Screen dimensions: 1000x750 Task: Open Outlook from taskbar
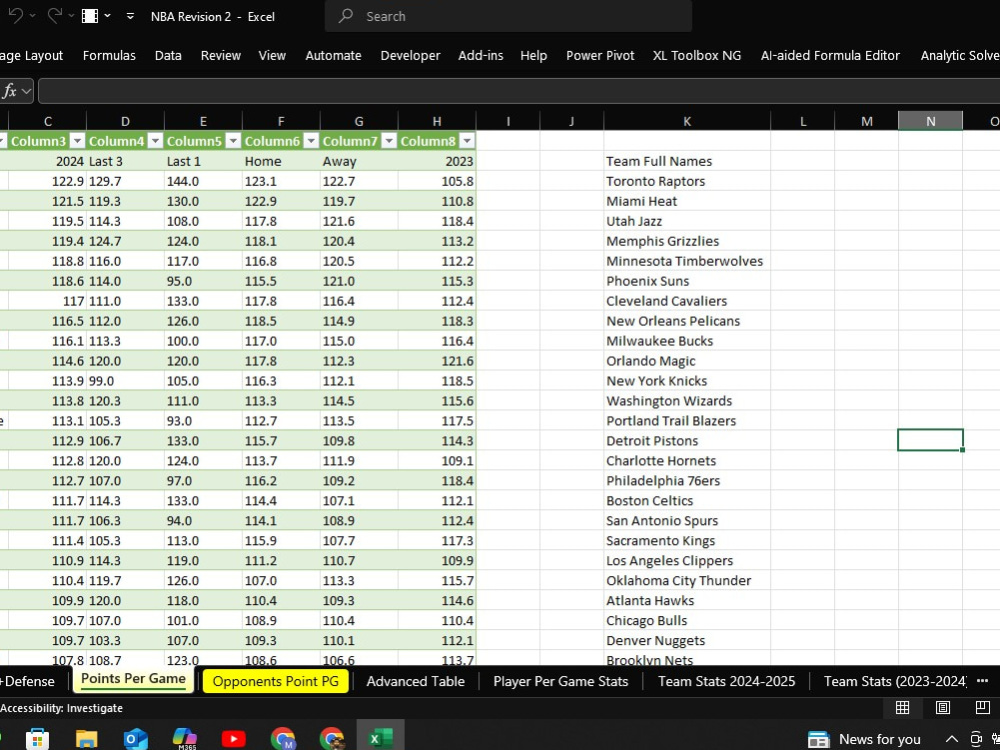(135, 739)
